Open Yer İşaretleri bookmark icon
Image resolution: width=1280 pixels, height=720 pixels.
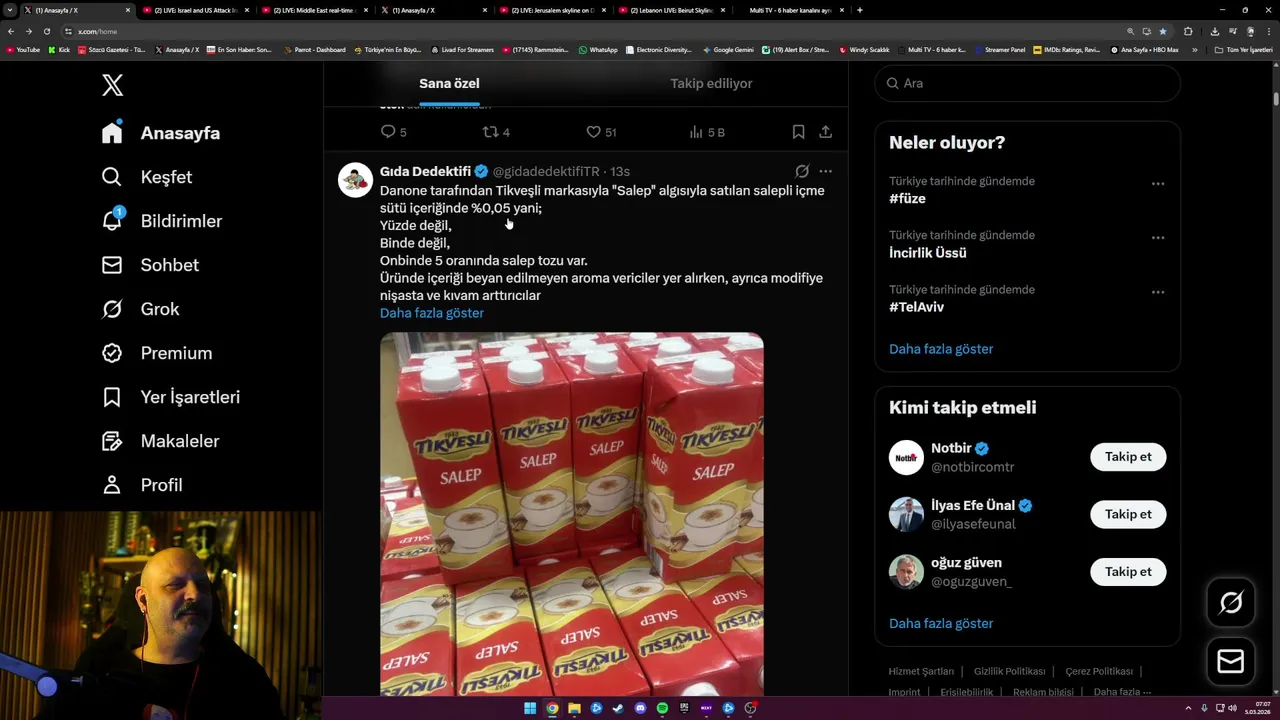coord(112,397)
